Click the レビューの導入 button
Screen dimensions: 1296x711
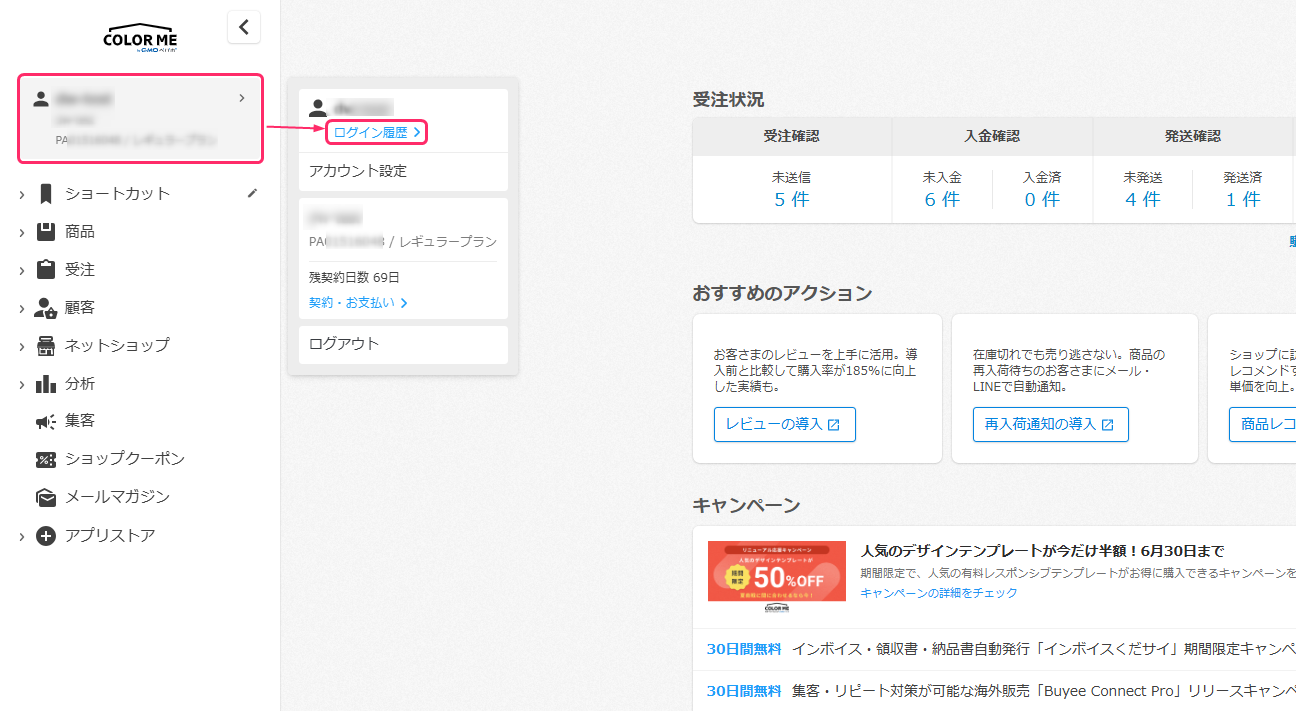tap(785, 424)
